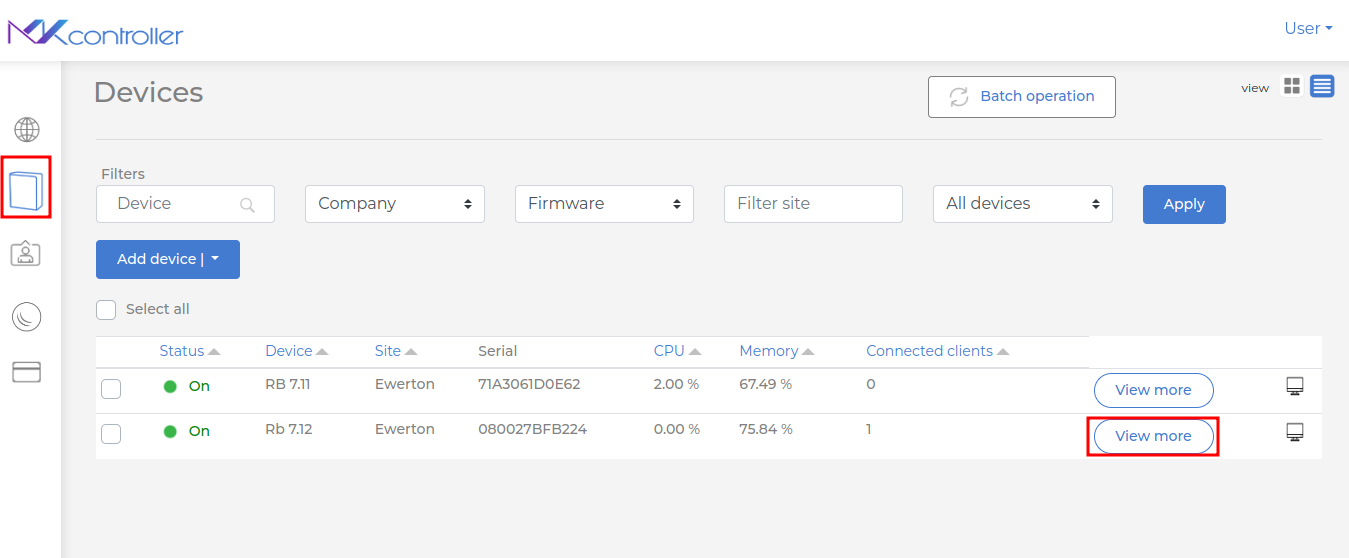The image size is (1349, 558).
Task: Click memory value 75.84 %
Action: [x=766, y=429]
